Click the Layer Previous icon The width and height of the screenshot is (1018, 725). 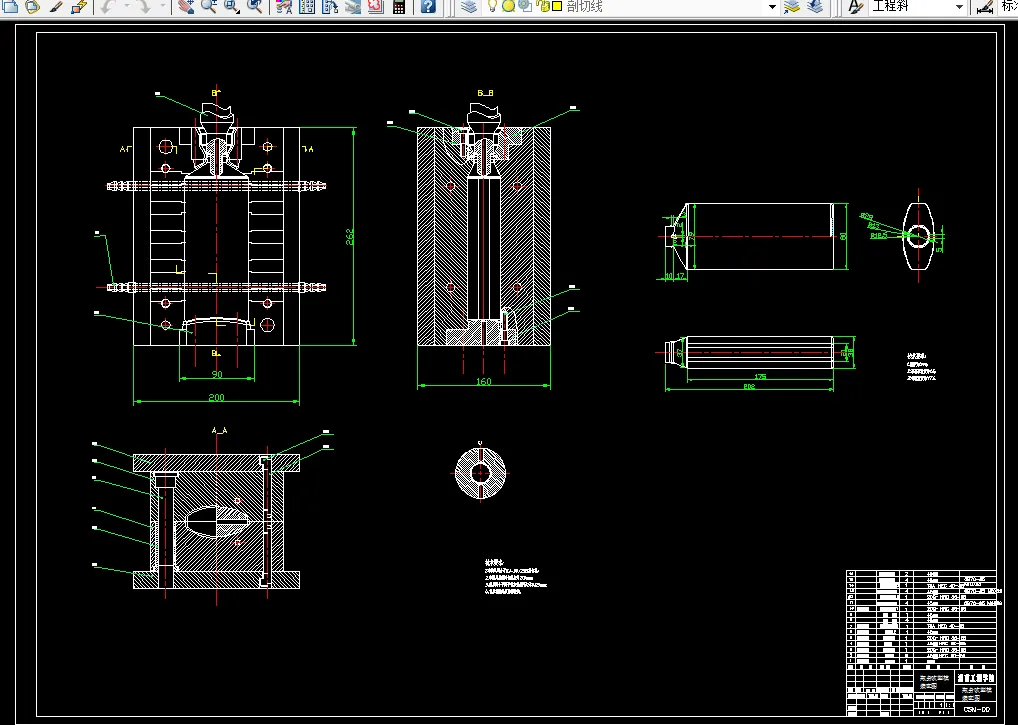(x=815, y=6)
